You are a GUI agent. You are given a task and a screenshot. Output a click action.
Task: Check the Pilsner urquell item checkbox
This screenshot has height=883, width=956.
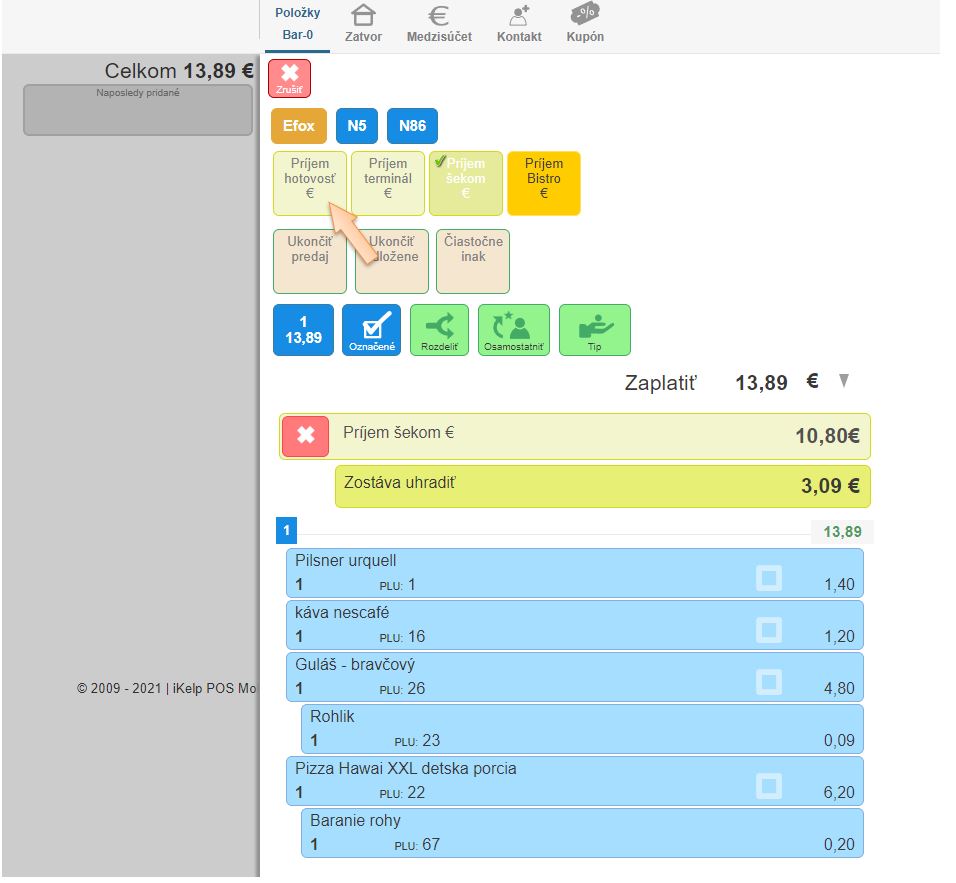pyautogui.click(x=768, y=577)
